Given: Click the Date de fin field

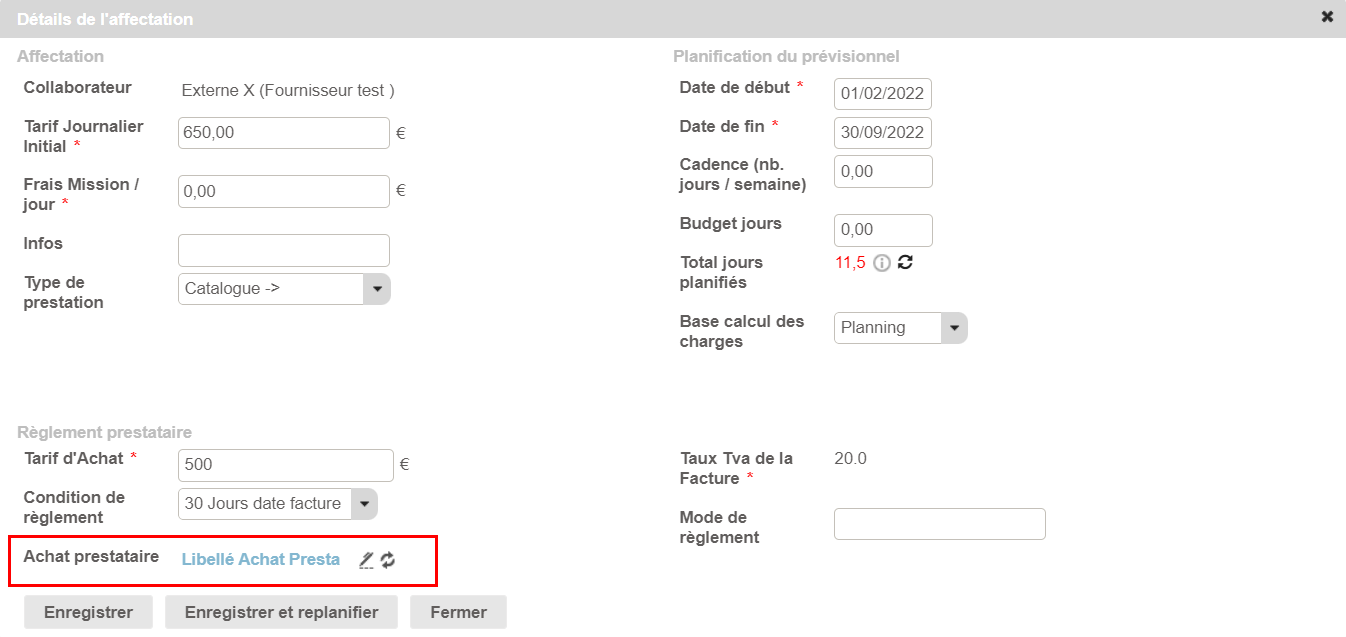Looking at the screenshot, I should pyautogui.click(x=883, y=133).
